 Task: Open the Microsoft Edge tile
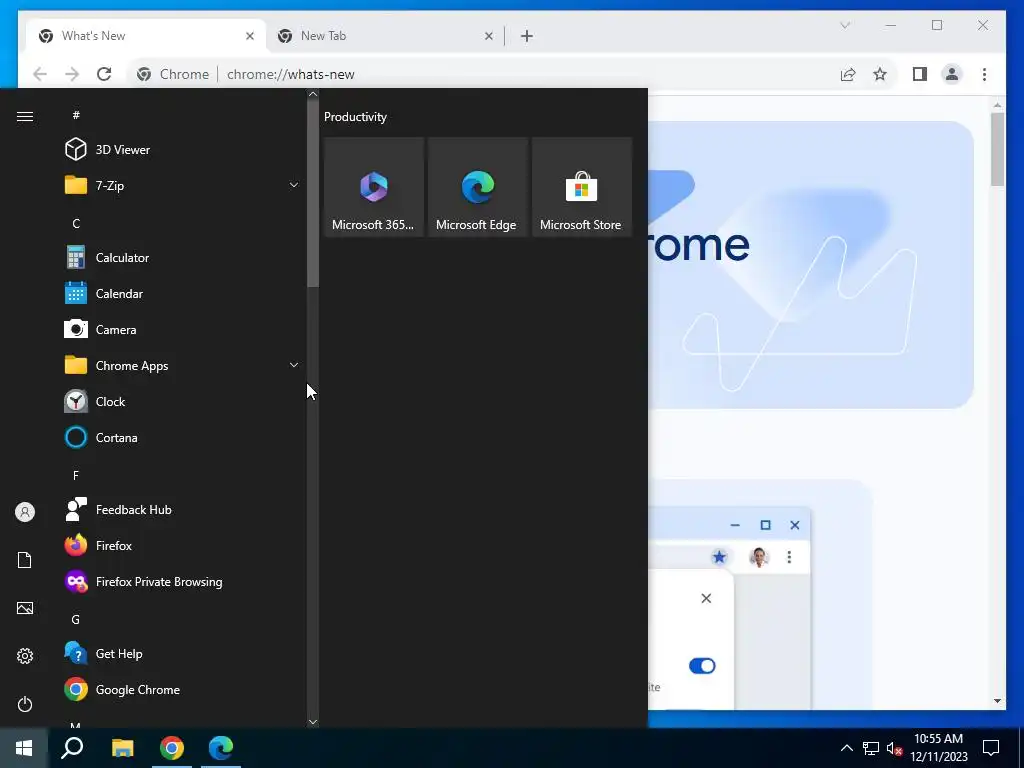click(x=477, y=187)
